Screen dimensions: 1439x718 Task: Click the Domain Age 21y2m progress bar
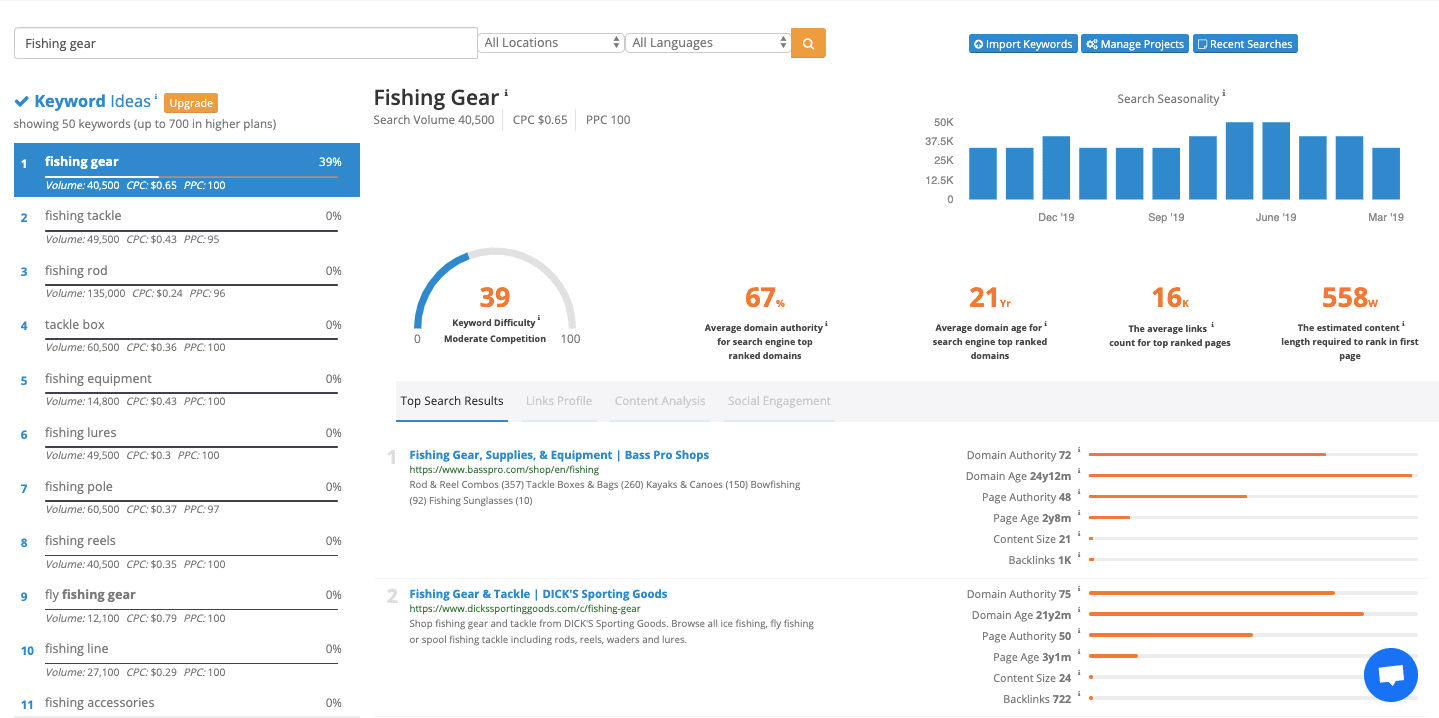click(x=1253, y=615)
